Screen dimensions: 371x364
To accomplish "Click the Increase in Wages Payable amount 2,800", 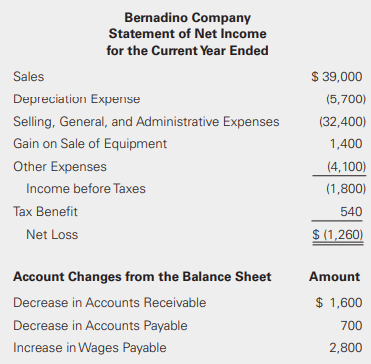I will click(x=346, y=348).
